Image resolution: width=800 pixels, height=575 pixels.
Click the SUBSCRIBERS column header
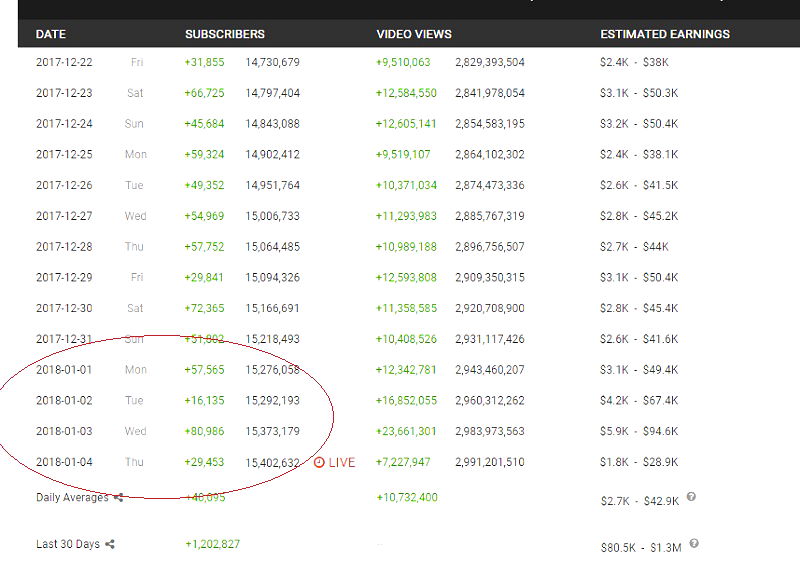click(x=225, y=34)
